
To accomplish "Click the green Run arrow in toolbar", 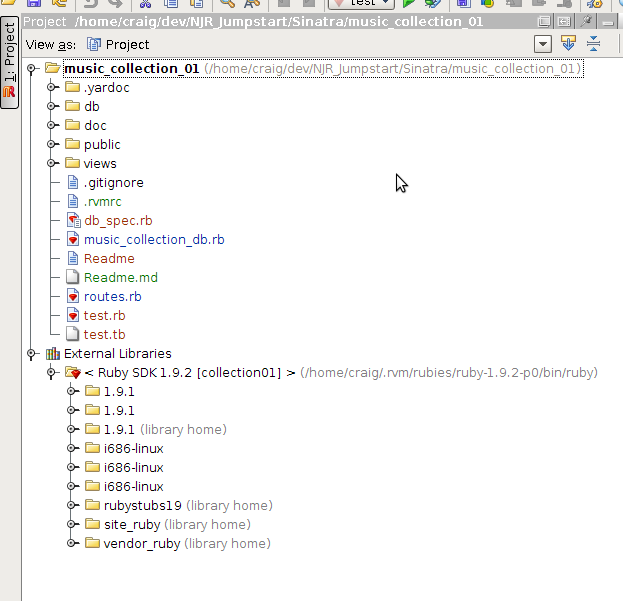I will point(408,4).
